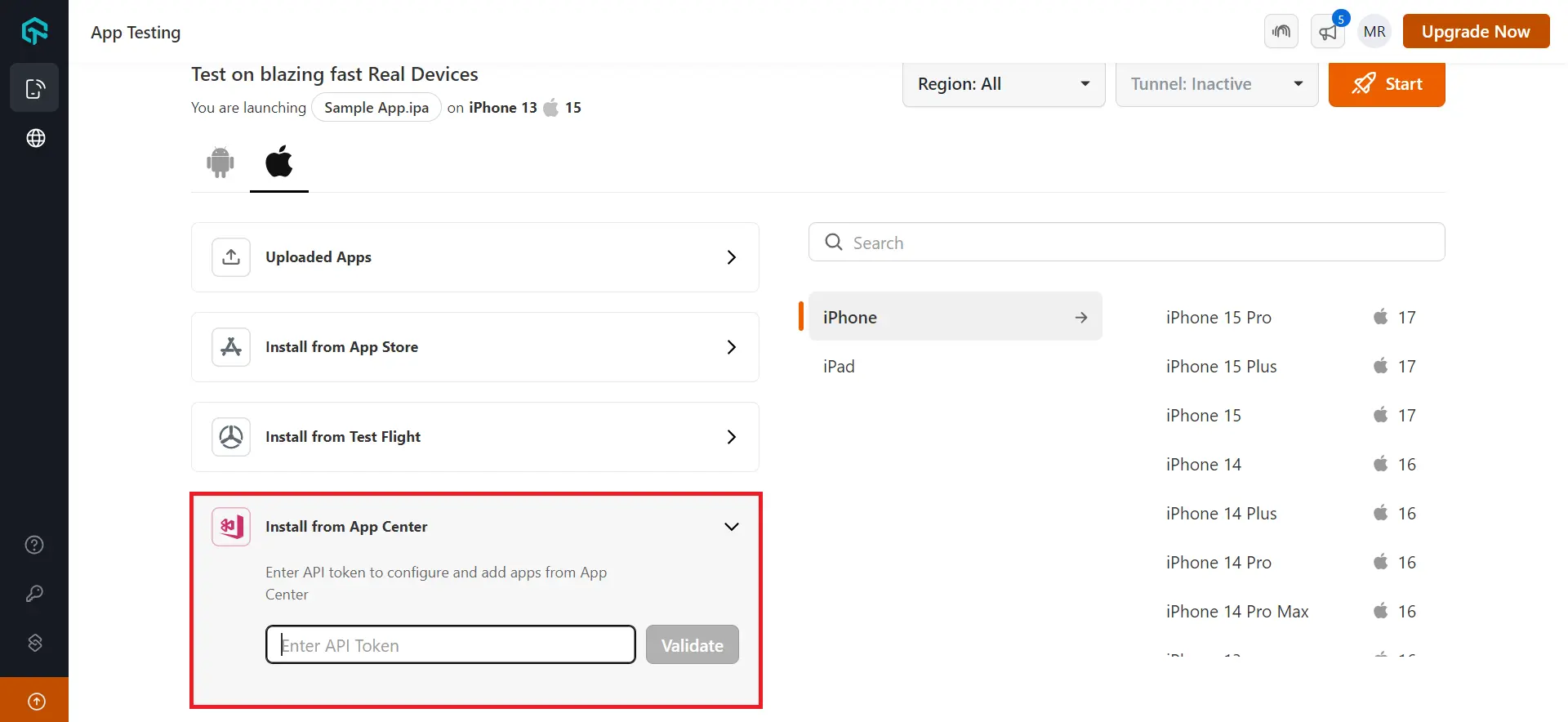Click the access key icon in sidebar
Screen dimensions: 1568x722
tap(34, 594)
